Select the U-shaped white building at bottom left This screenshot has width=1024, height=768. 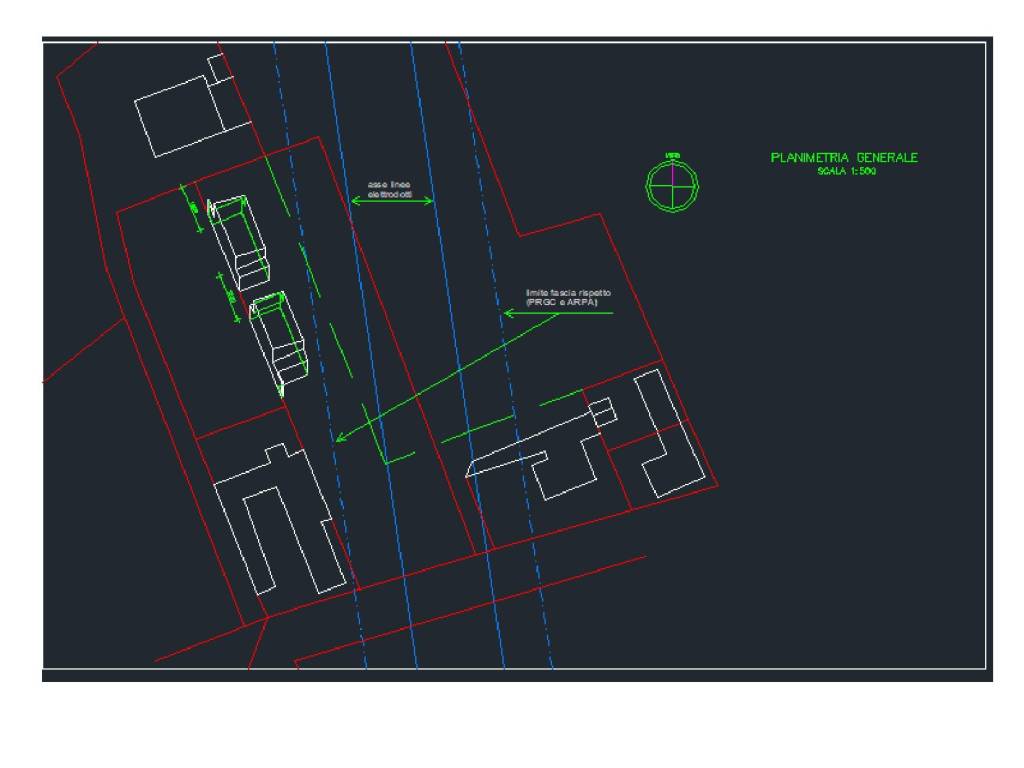tap(280, 525)
